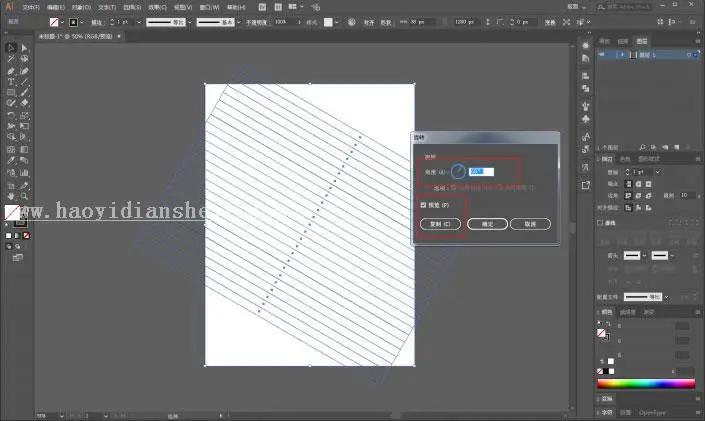705x421 pixels.
Task: Select the Paintbrush tool
Action: (24, 93)
